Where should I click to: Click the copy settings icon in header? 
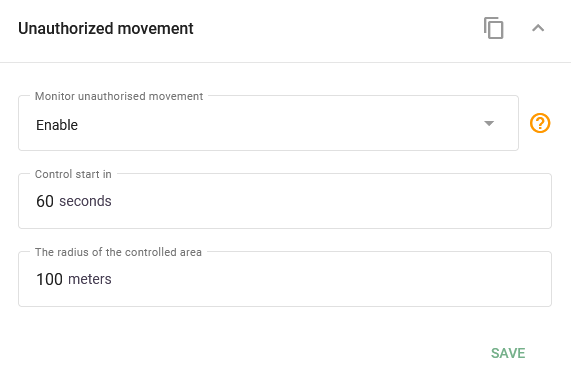[x=493, y=28]
